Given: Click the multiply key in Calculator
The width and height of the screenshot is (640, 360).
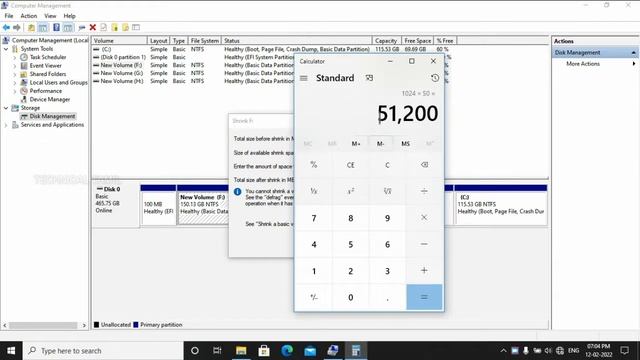Looking at the screenshot, I should (x=424, y=218).
